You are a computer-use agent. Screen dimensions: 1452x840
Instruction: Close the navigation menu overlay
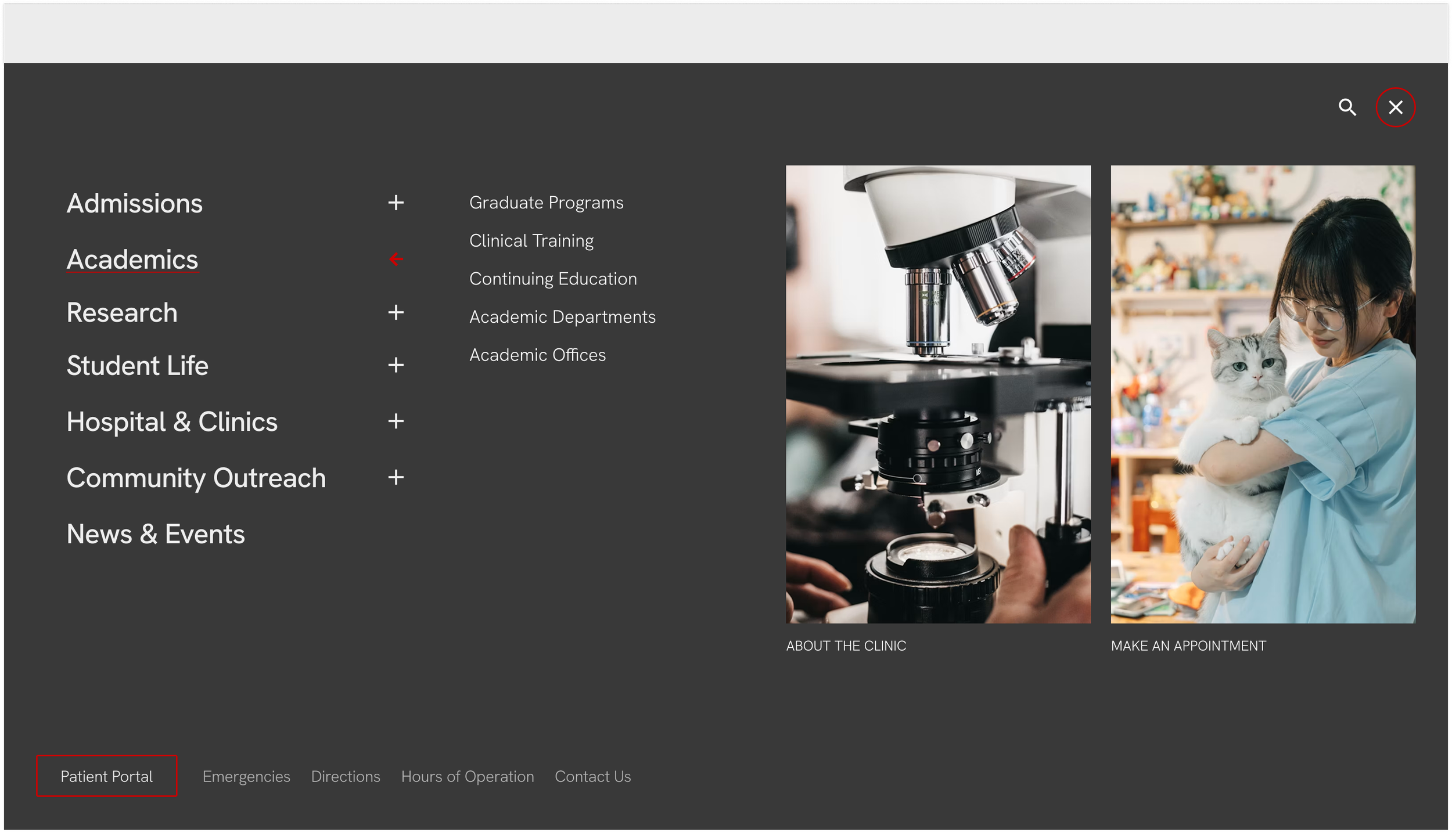click(x=1395, y=107)
